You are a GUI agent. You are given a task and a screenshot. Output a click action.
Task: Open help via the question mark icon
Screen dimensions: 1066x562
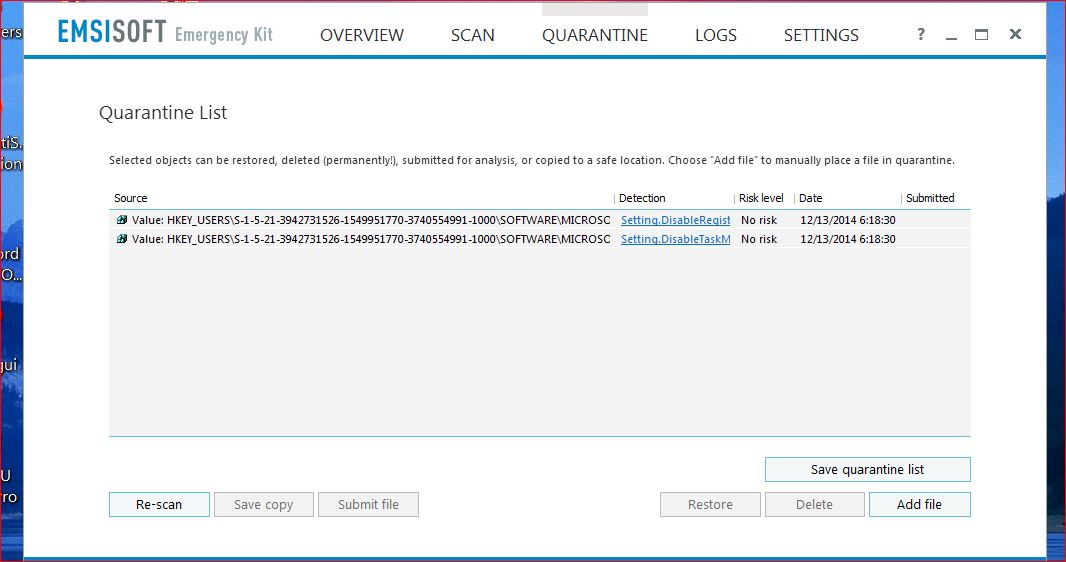[921, 34]
